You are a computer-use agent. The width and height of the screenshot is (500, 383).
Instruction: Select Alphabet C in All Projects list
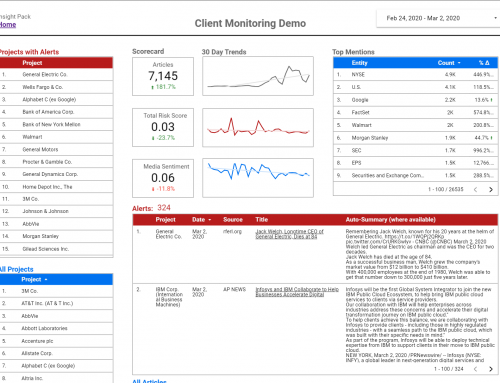click(x=56, y=366)
